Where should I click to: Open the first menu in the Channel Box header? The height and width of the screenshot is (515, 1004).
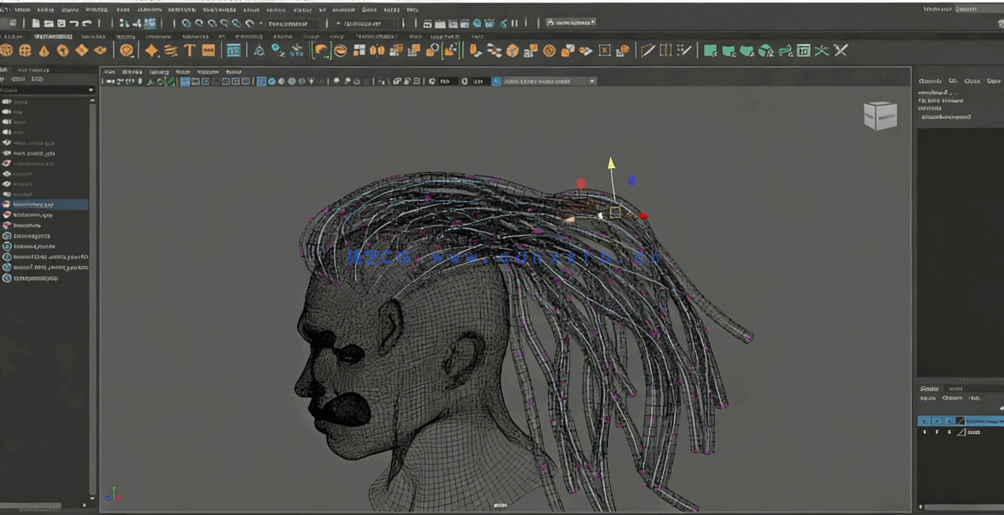pyautogui.click(x=929, y=81)
